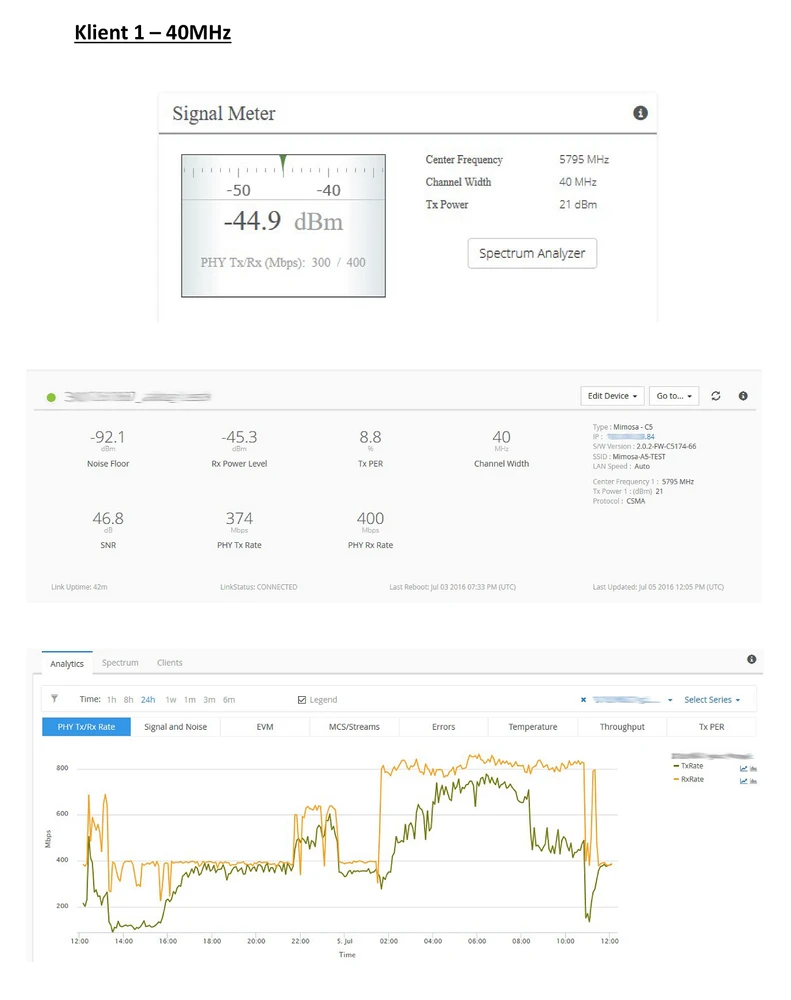Show the Signal and Noise chart

point(175,727)
